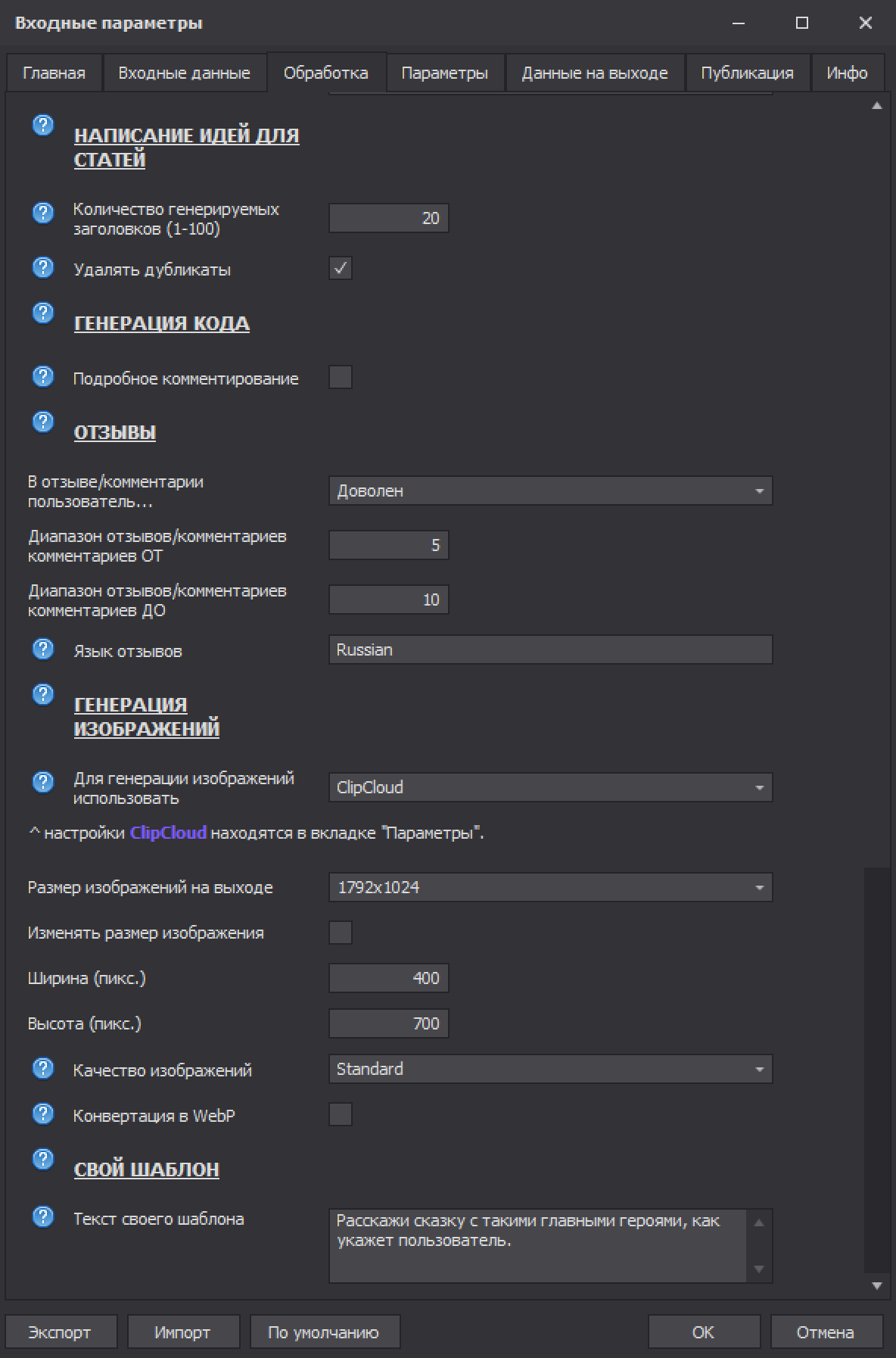This screenshot has height=1358, width=896.
Task: Click help icon beside 'Текст своего шаблона'
Action: tap(43, 1216)
